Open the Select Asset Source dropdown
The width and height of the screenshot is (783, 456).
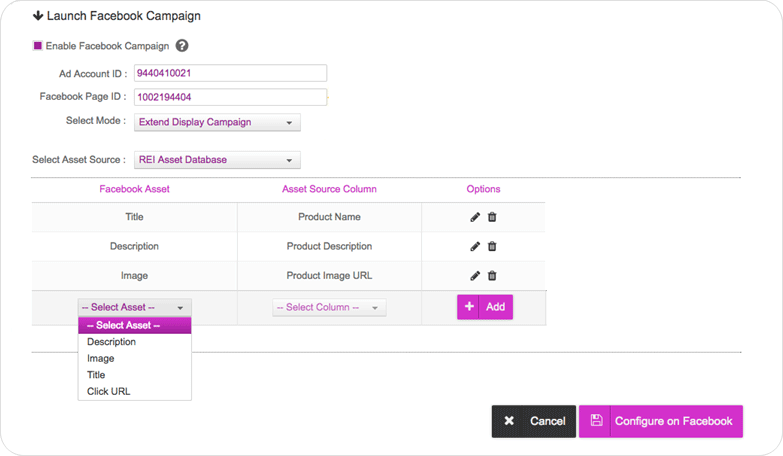(217, 160)
